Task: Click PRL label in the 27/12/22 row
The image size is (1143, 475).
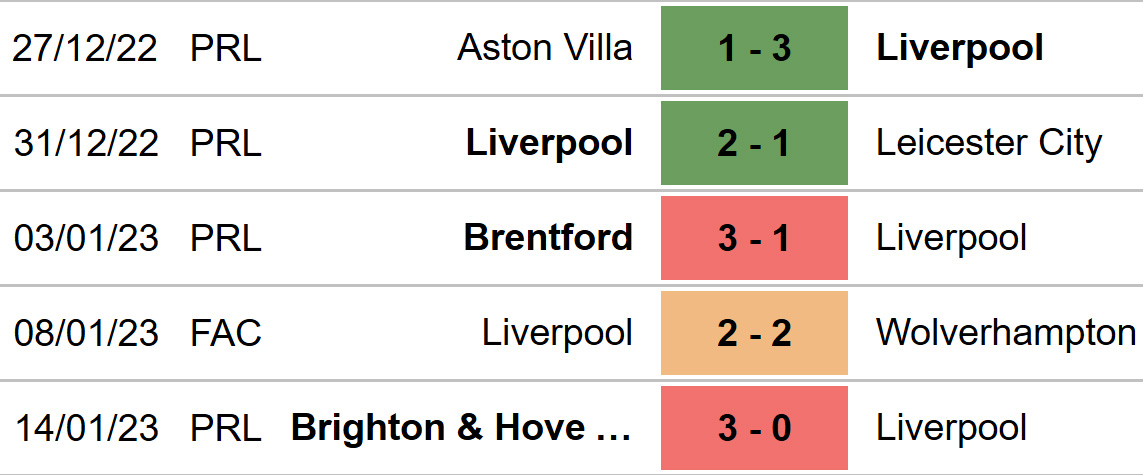Action: pos(226,48)
